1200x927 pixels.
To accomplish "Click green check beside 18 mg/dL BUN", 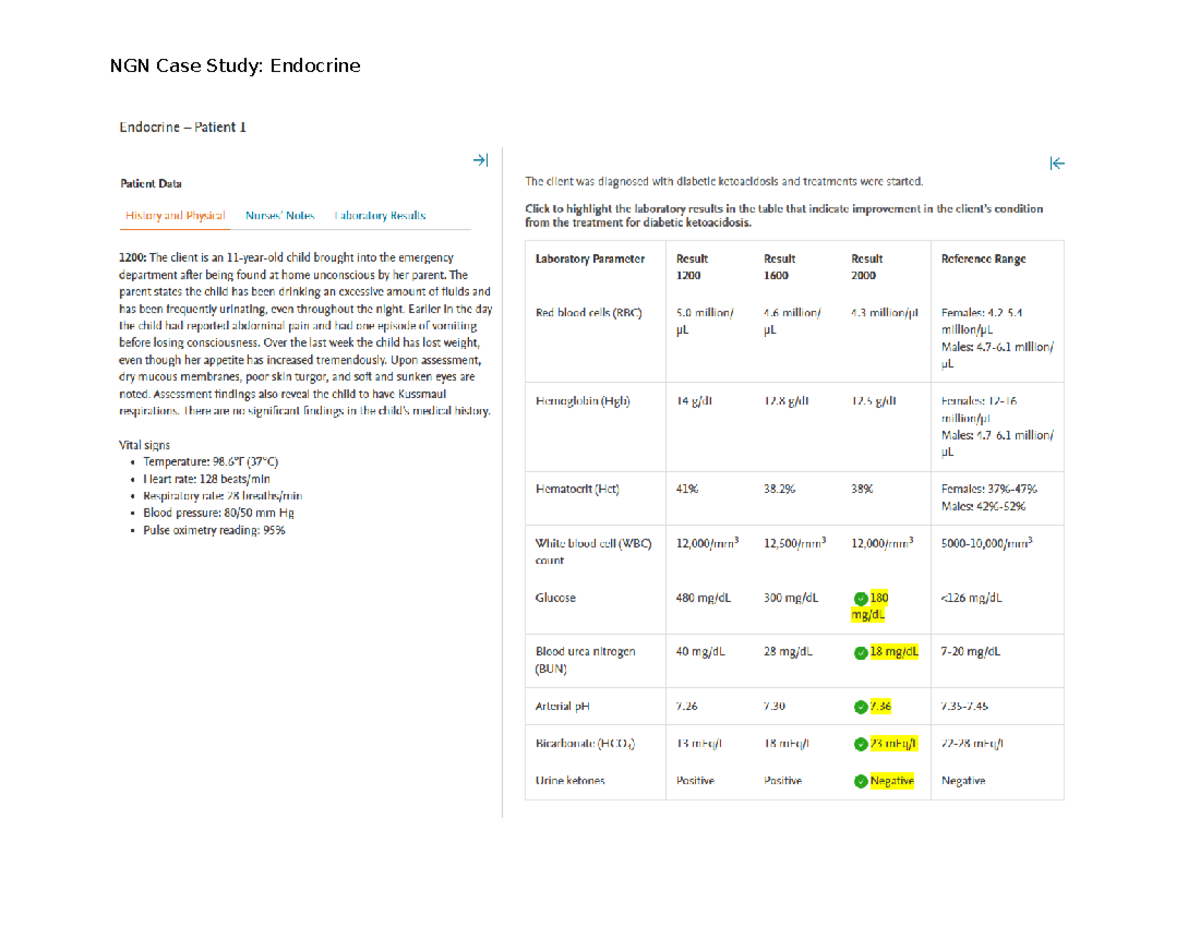I will click(860, 653).
